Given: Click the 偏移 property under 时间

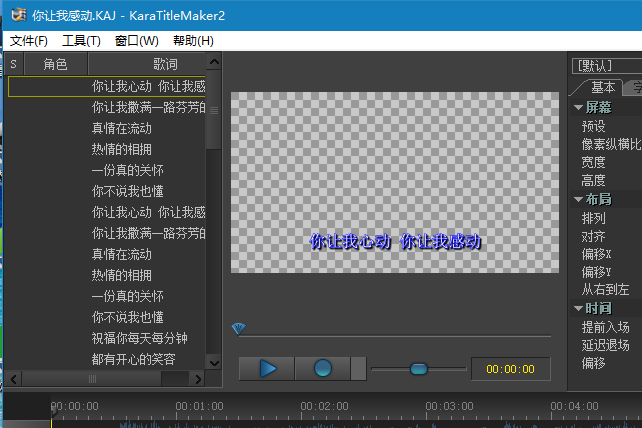Looking at the screenshot, I should [606, 363].
